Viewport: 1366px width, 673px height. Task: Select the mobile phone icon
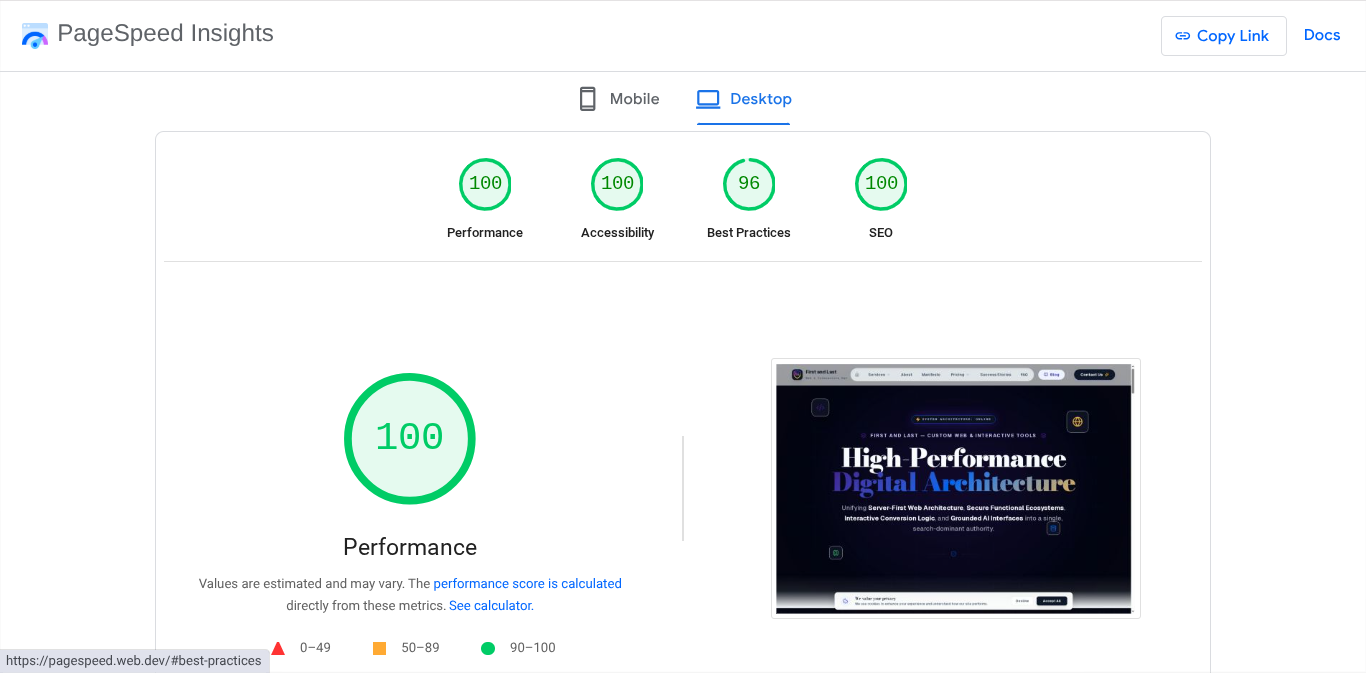pyautogui.click(x=588, y=98)
